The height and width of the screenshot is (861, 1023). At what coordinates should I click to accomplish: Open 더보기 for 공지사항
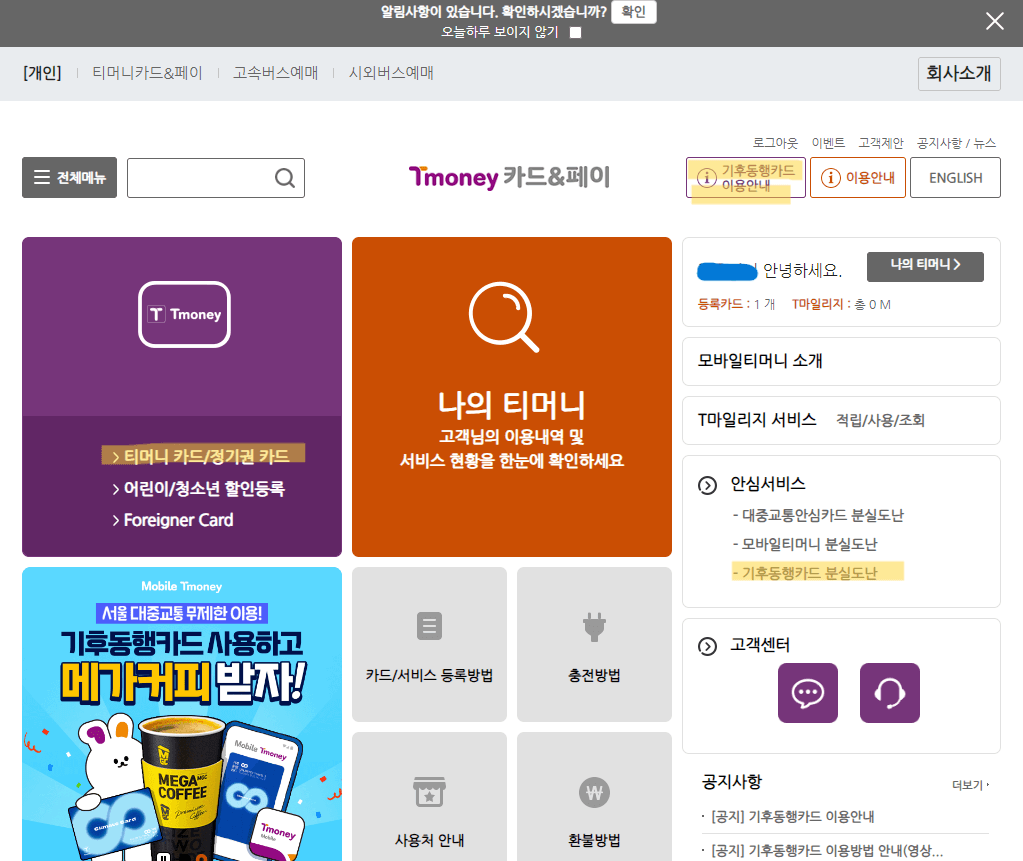pos(970,785)
